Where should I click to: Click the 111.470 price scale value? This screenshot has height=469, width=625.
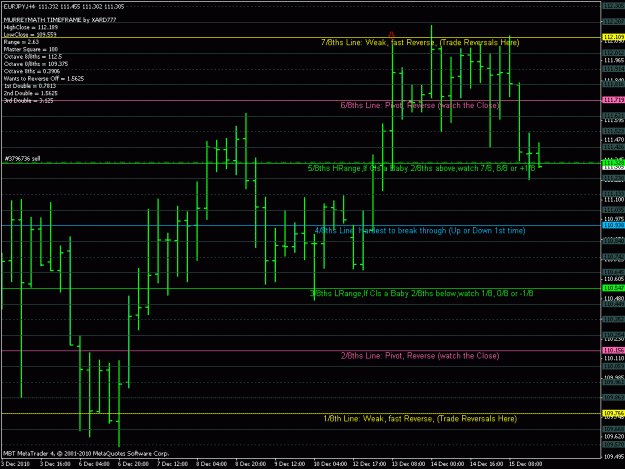(x=614, y=140)
